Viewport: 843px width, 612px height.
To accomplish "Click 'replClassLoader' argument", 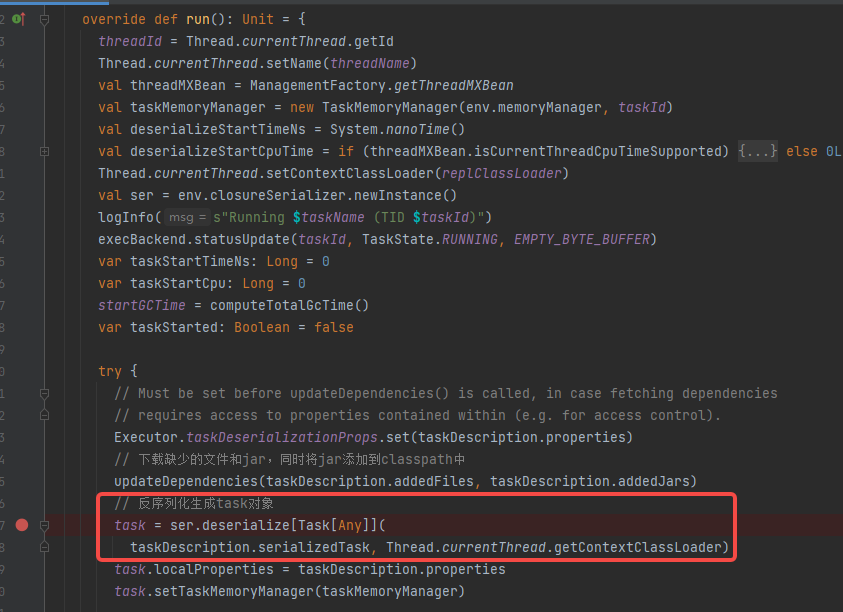I will [502, 174].
